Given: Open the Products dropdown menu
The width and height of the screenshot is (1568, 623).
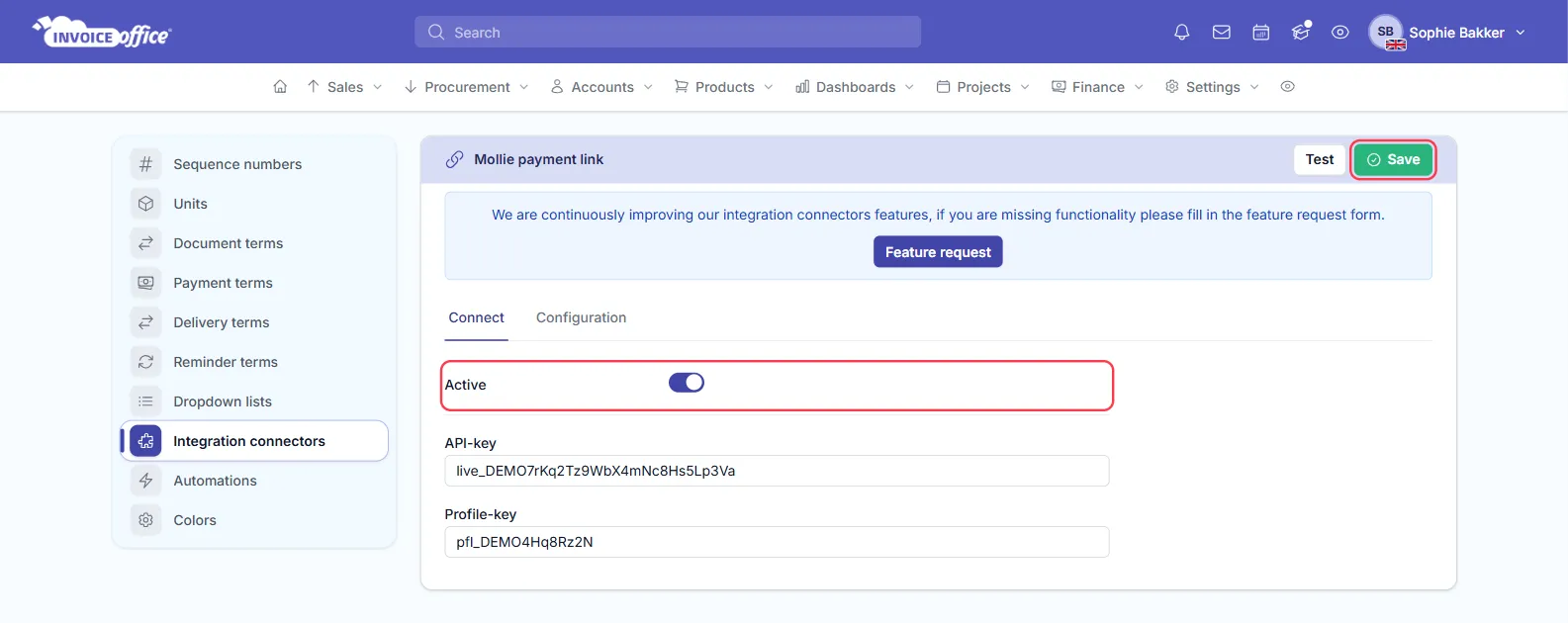Looking at the screenshot, I should tap(724, 87).
